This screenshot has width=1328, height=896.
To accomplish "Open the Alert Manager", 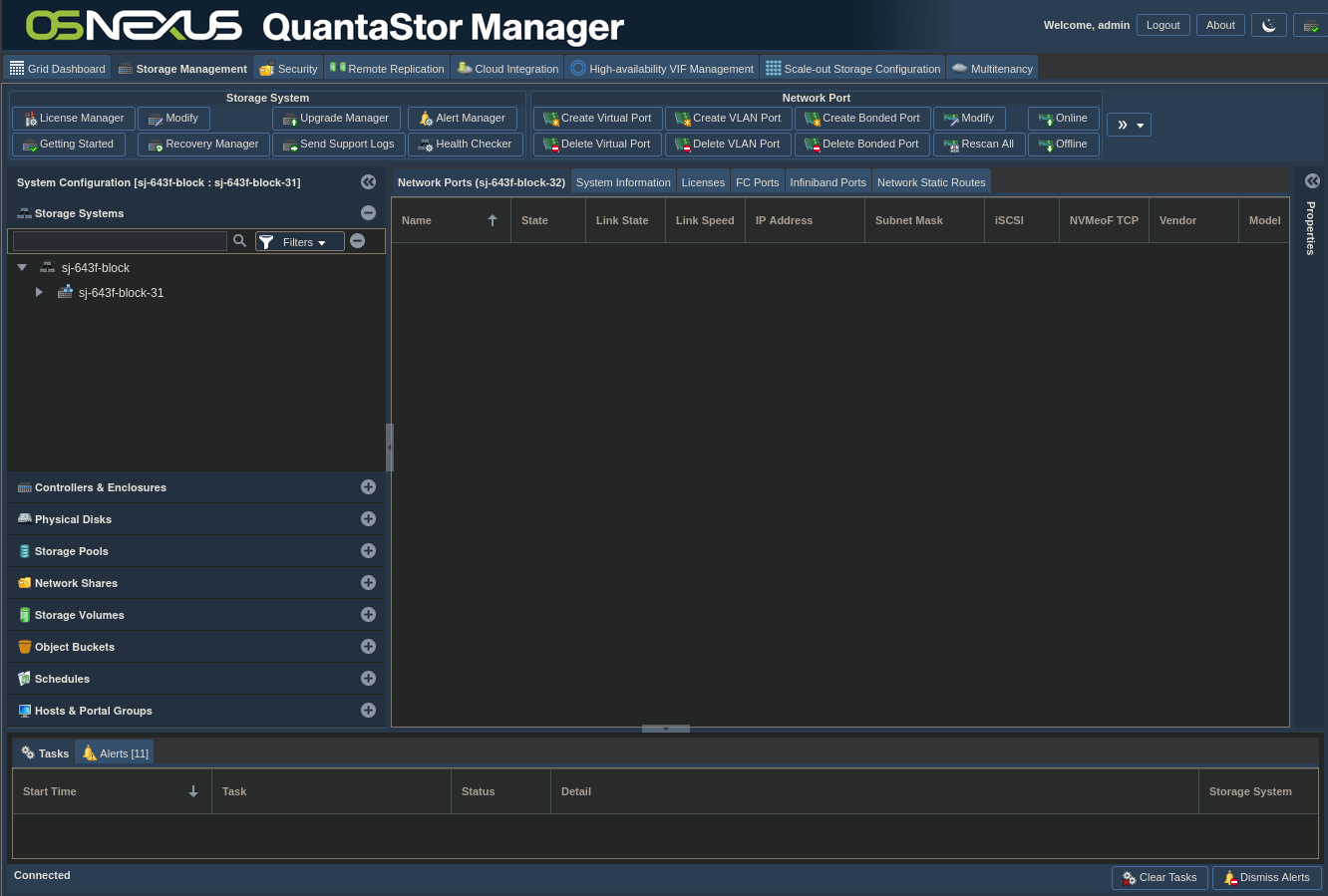I will 462,119.
